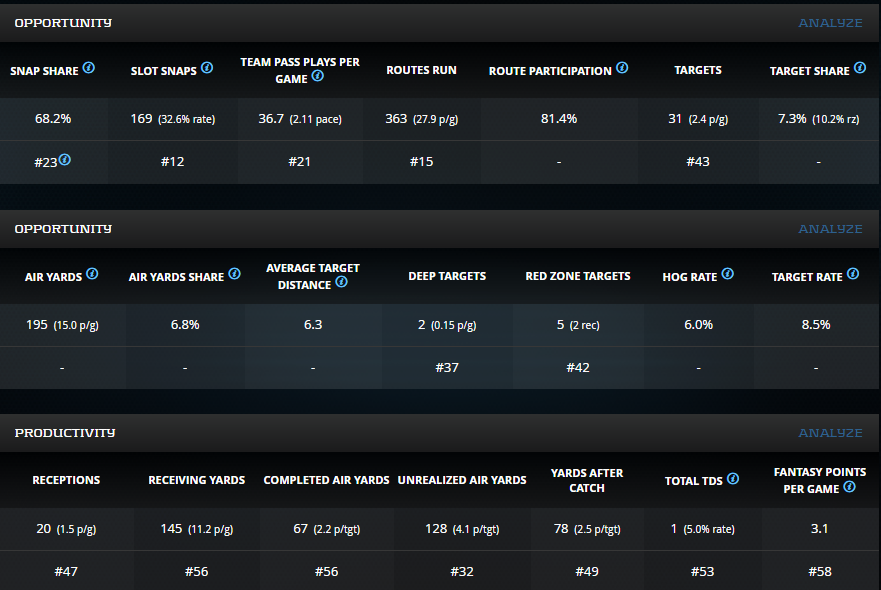
Task: Click the Routes Run column header
Action: click(x=421, y=70)
